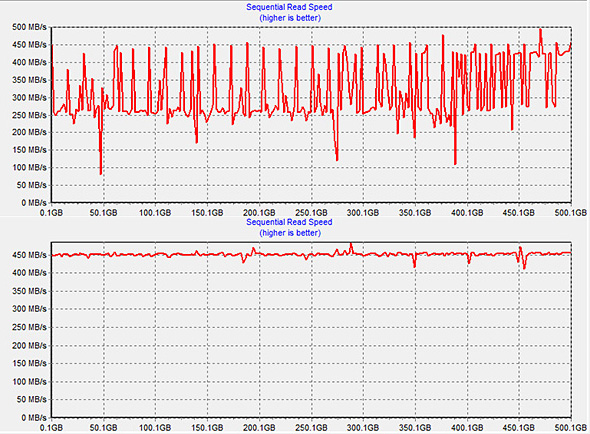This screenshot has width=590, height=434.
Task: Click the highest peak near 470GB in the upper graph
Action: click(x=540, y=29)
